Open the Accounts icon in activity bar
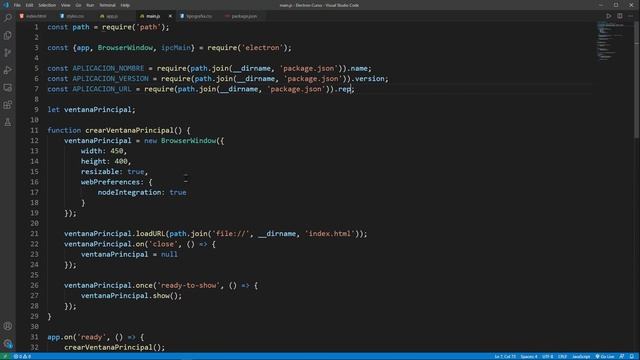 click(x=8, y=326)
